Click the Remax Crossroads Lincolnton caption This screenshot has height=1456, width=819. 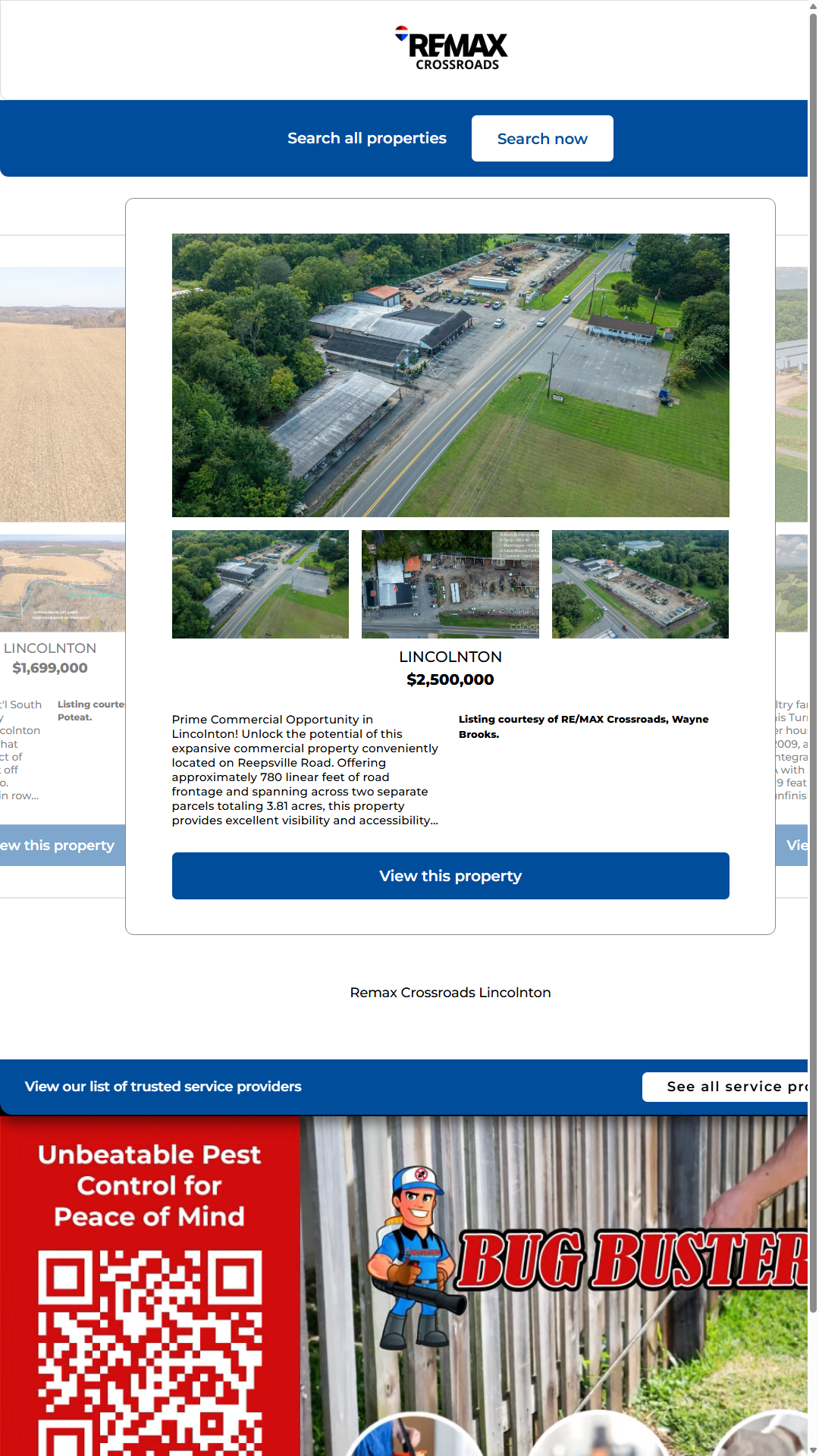coord(450,993)
